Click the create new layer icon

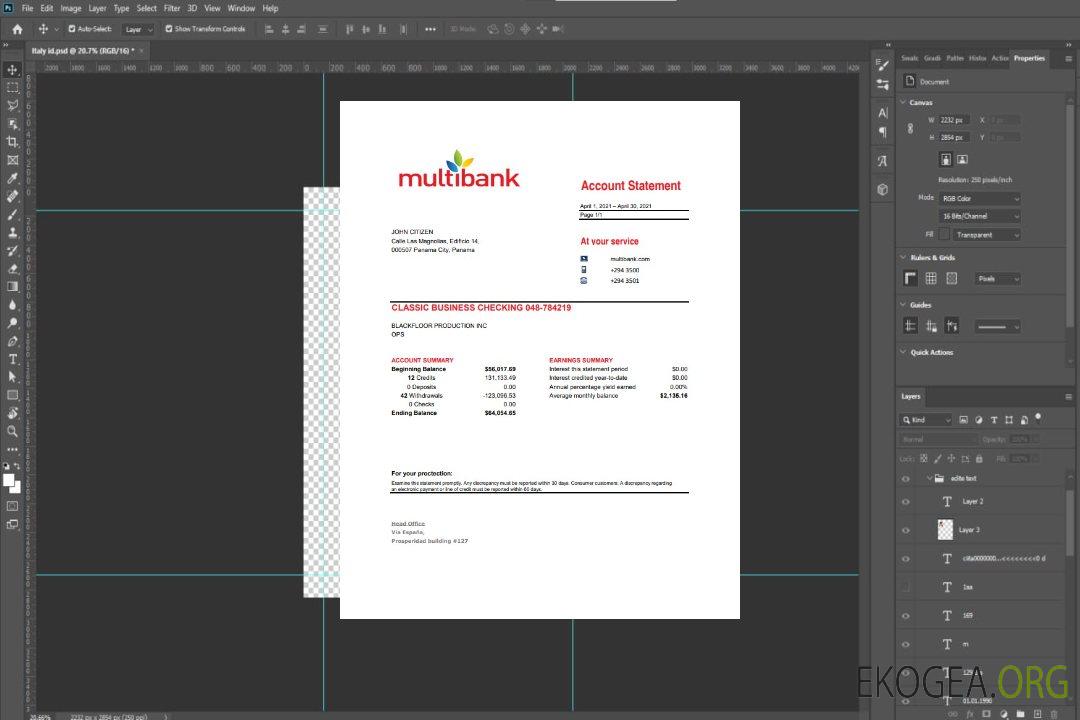1038,714
